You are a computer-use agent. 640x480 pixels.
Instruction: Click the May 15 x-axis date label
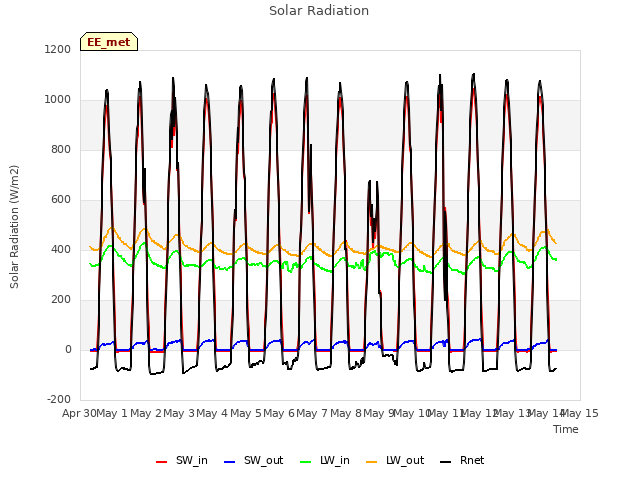pyautogui.click(x=580, y=413)
